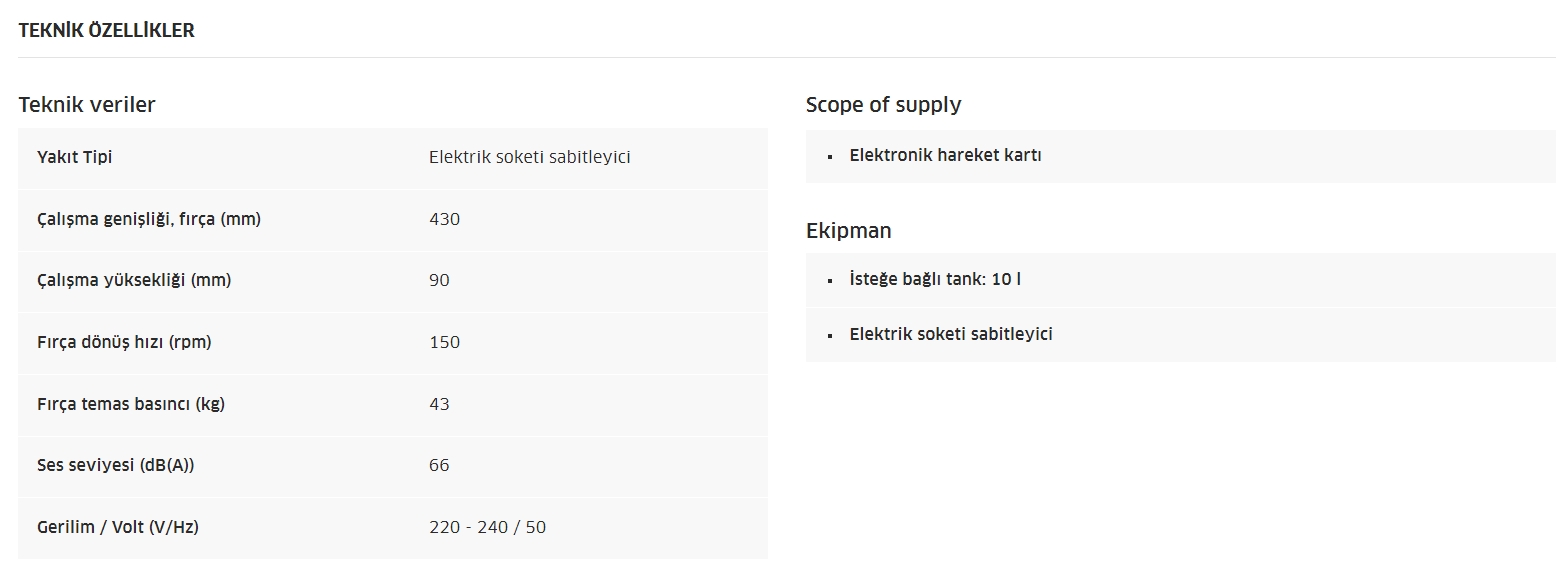Viewport: 1557px width, 576px height.
Task: Select the 430 working width value
Action: point(444,219)
